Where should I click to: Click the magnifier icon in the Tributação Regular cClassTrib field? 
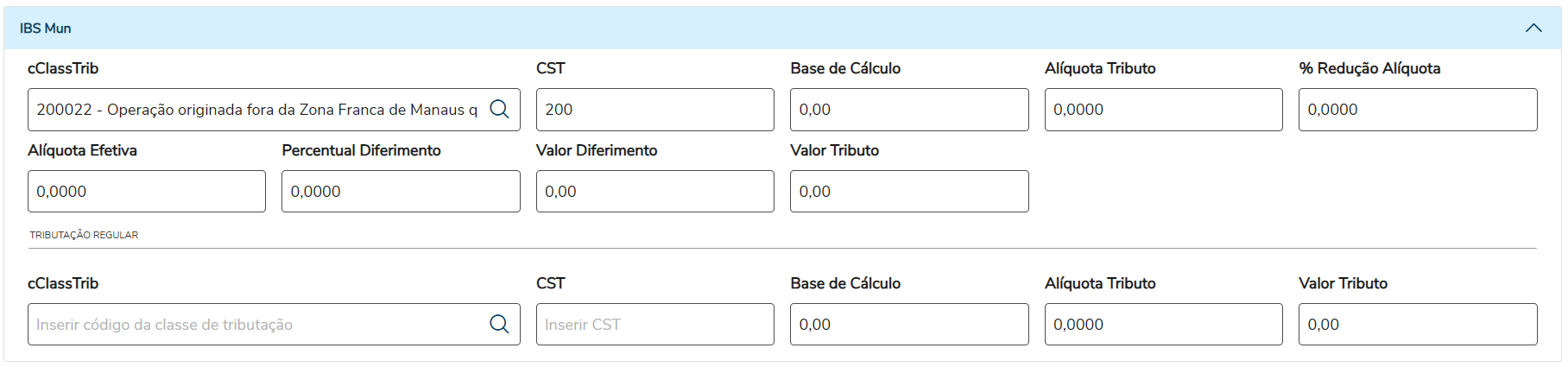(x=499, y=325)
